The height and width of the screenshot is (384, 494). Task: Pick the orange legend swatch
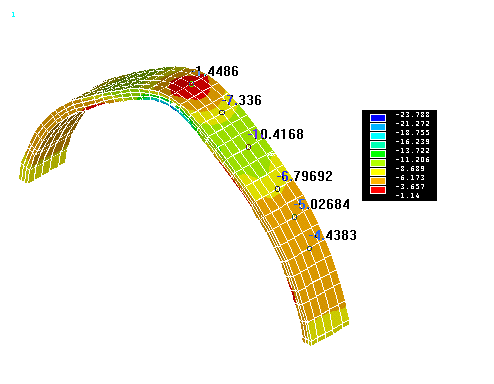click(378, 181)
